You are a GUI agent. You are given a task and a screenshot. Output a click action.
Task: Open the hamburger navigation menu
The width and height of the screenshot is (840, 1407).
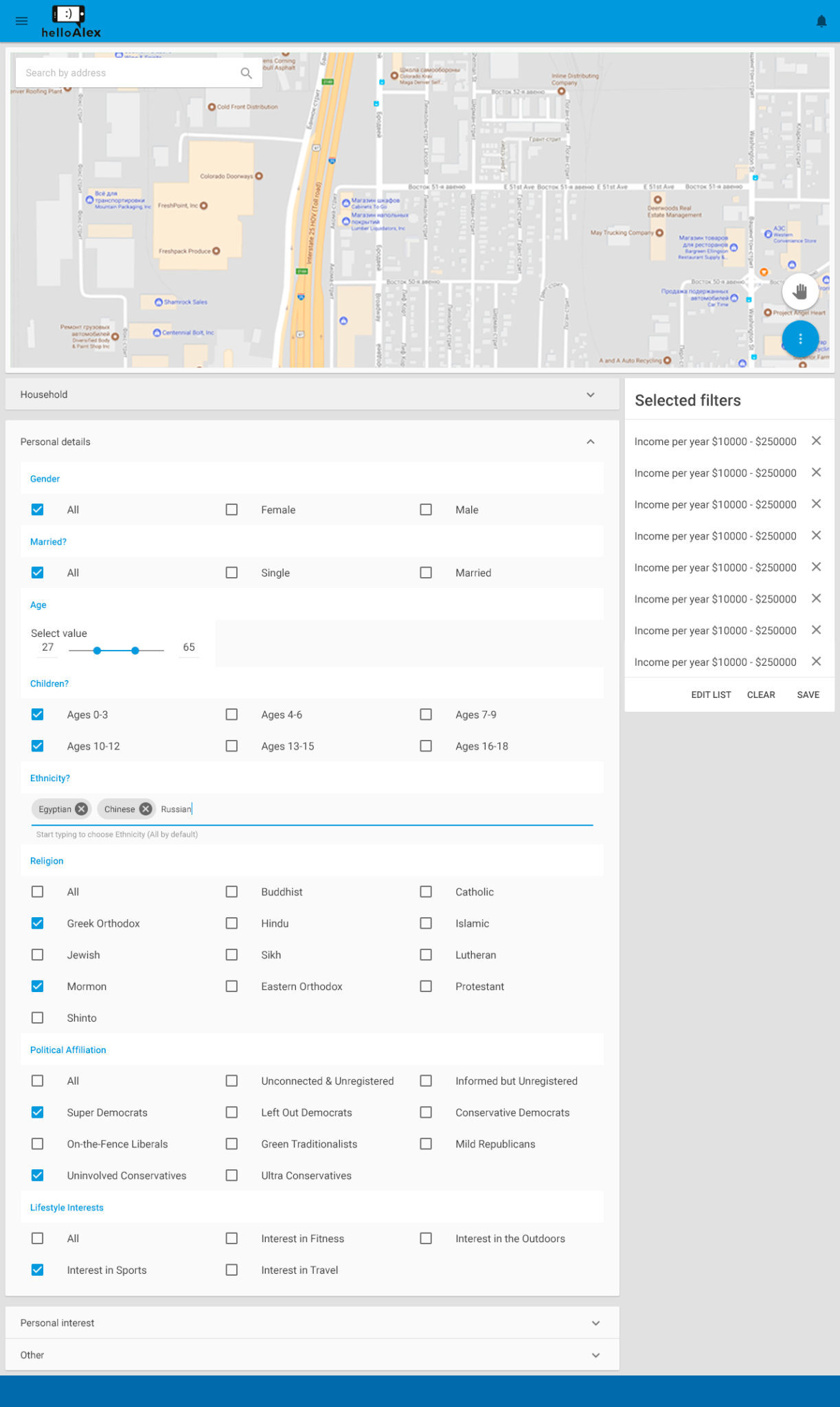21,21
